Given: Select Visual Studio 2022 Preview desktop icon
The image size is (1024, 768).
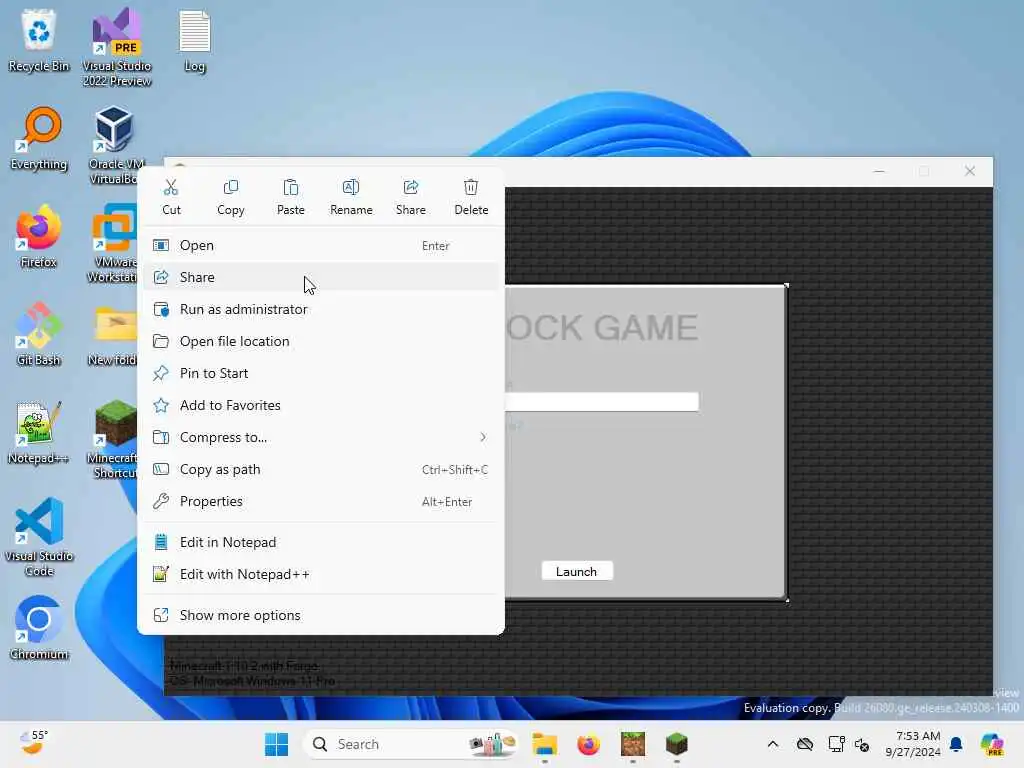Looking at the screenshot, I should 117,47.
